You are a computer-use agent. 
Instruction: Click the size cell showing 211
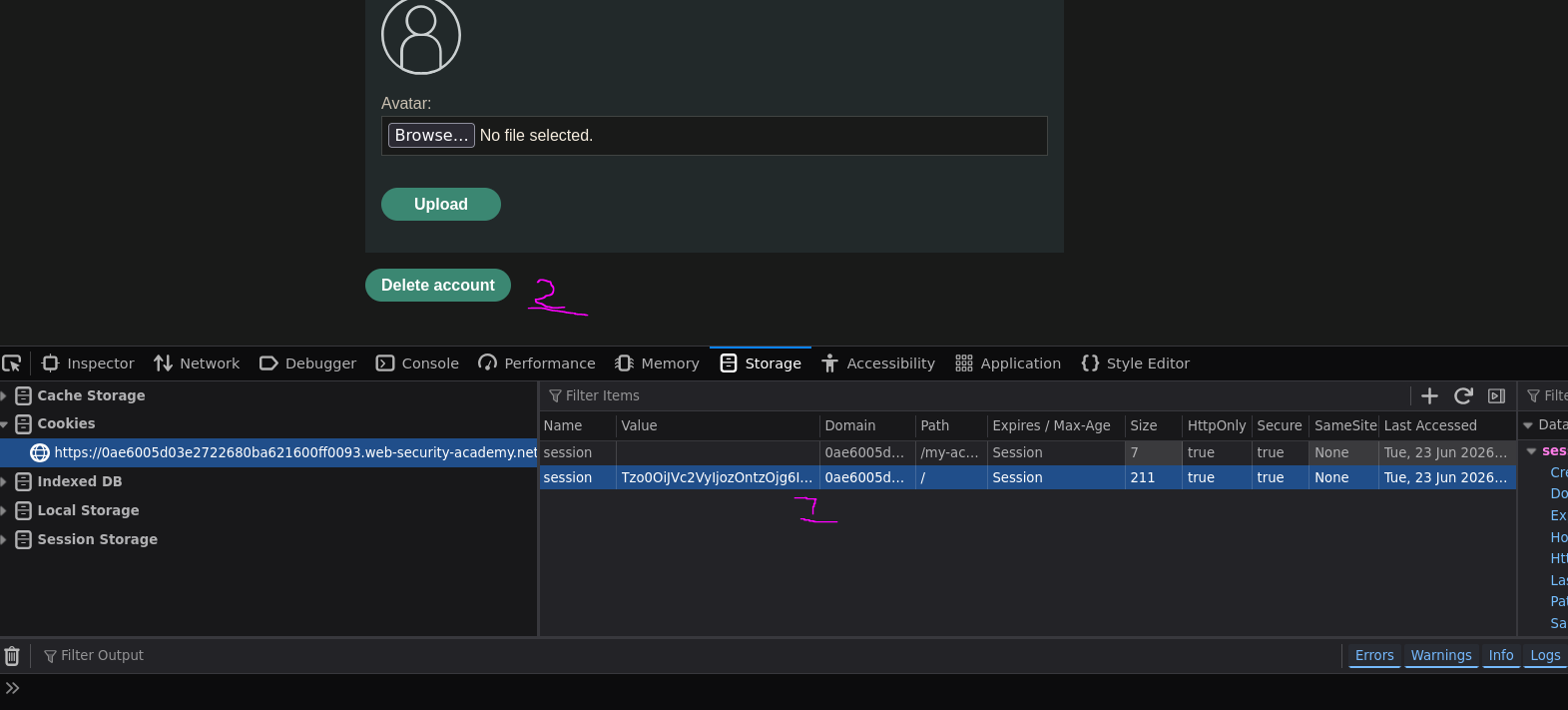click(1154, 477)
